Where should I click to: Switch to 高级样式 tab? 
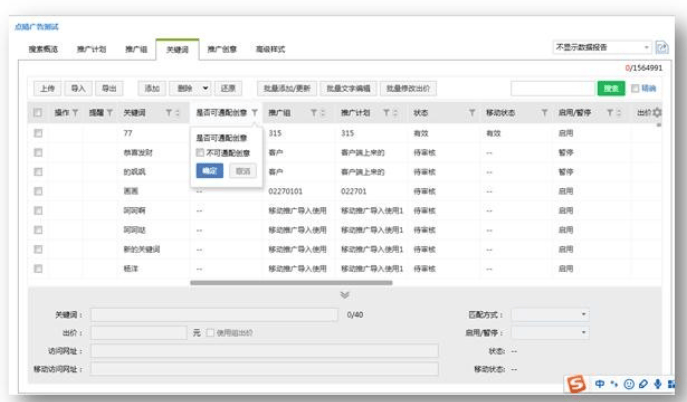coord(270,49)
